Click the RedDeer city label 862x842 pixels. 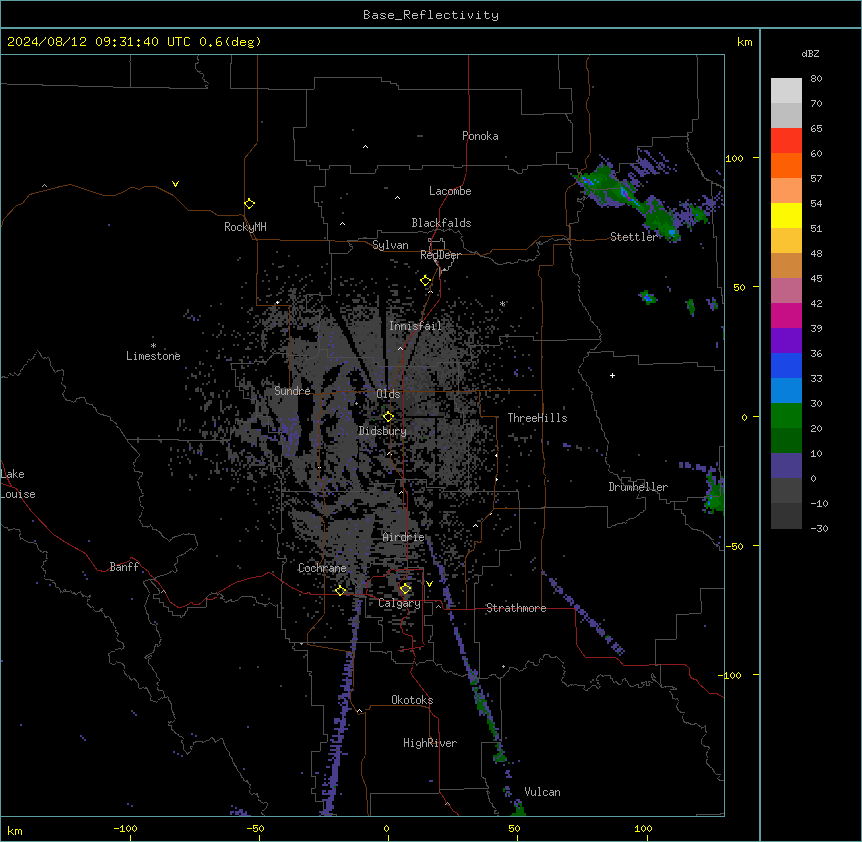[440, 255]
